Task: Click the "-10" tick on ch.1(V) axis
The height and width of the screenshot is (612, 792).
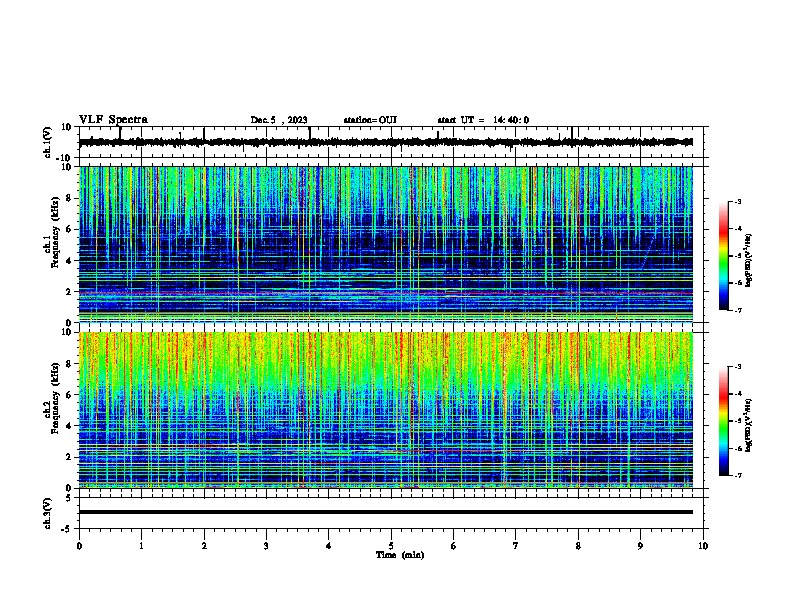Action: [x=65, y=158]
